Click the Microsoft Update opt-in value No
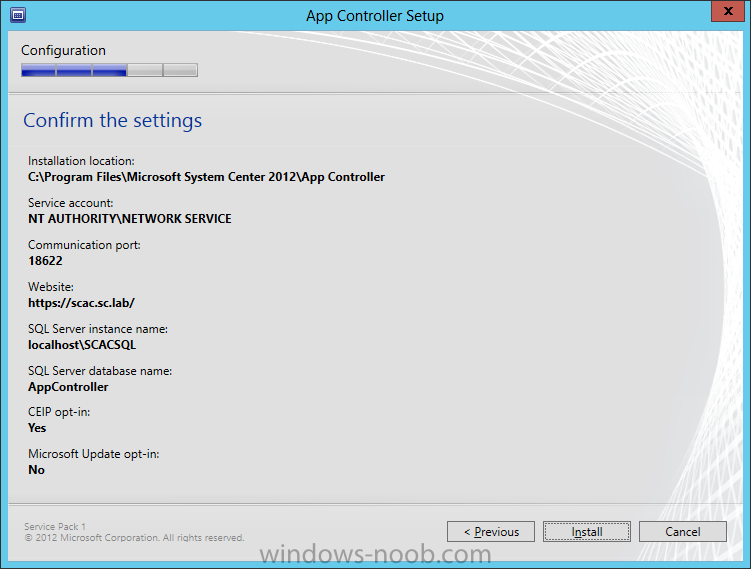751x569 pixels. pyautogui.click(x=36, y=470)
